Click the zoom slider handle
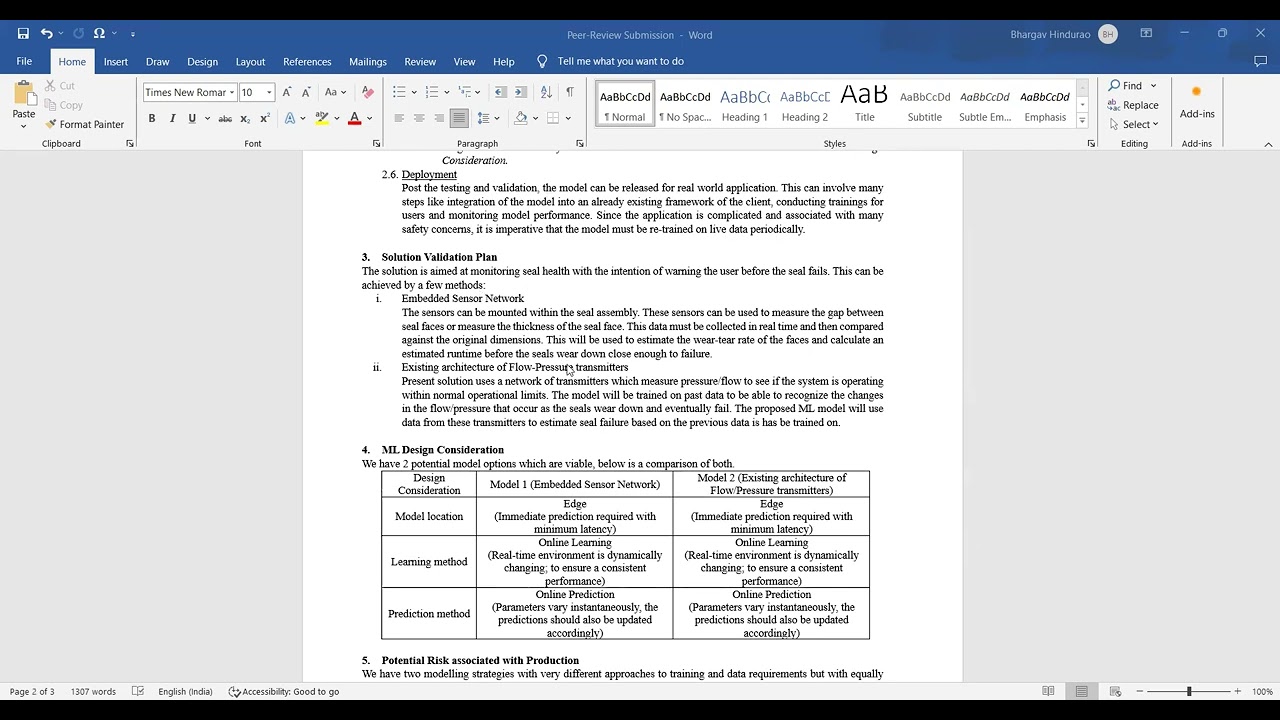The height and width of the screenshot is (720, 1280). coord(1189,691)
